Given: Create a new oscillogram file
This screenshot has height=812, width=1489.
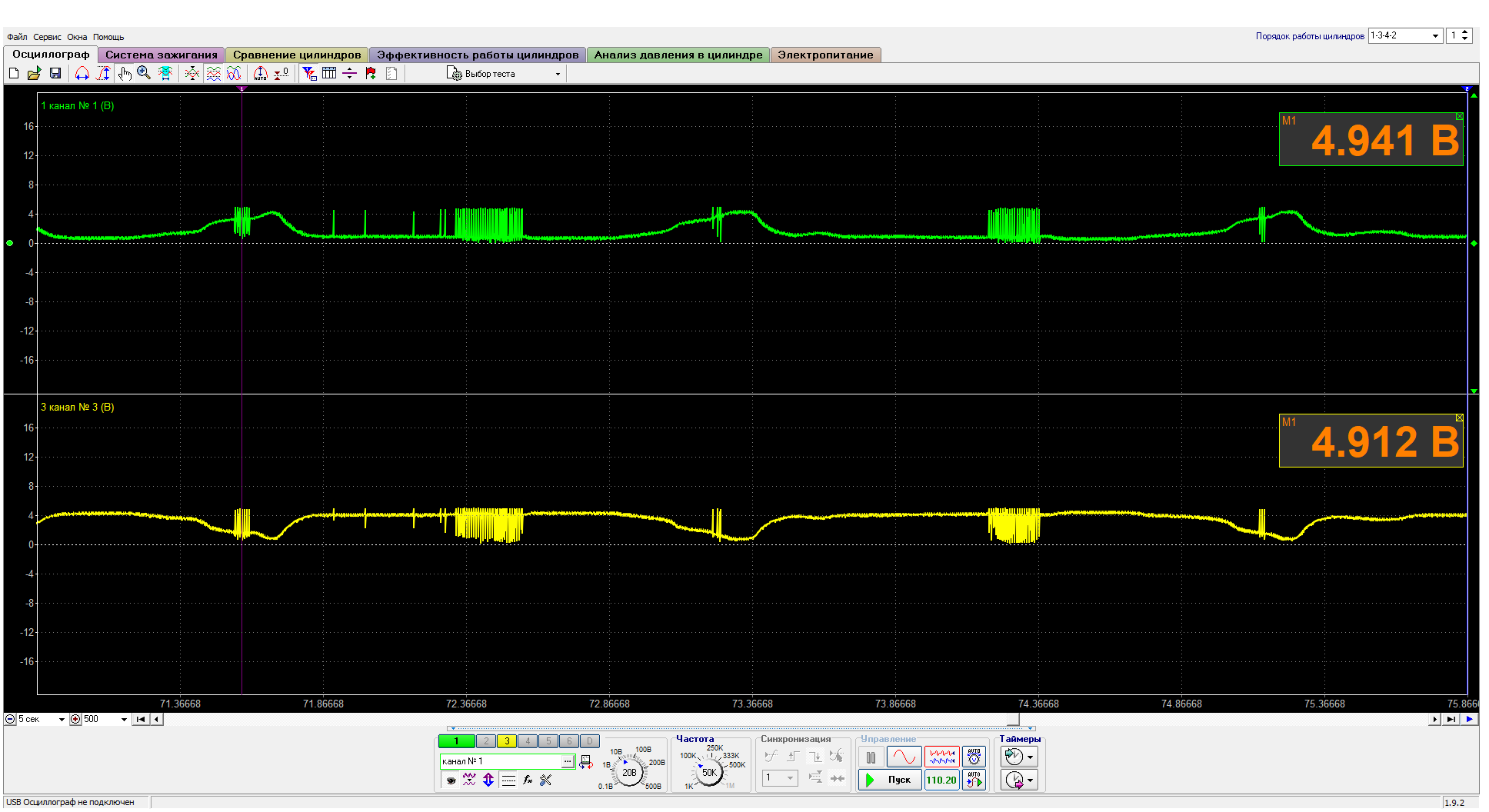Looking at the screenshot, I should pyautogui.click(x=14, y=73).
